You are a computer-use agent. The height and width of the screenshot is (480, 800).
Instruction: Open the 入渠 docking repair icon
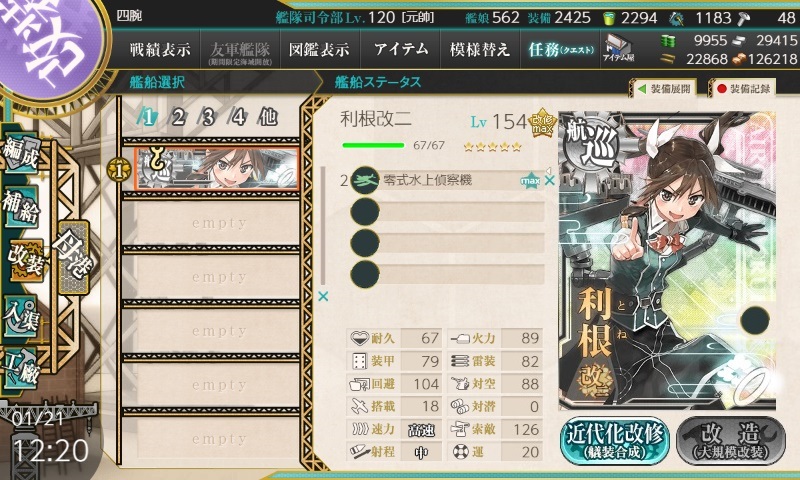coord(21,316)
